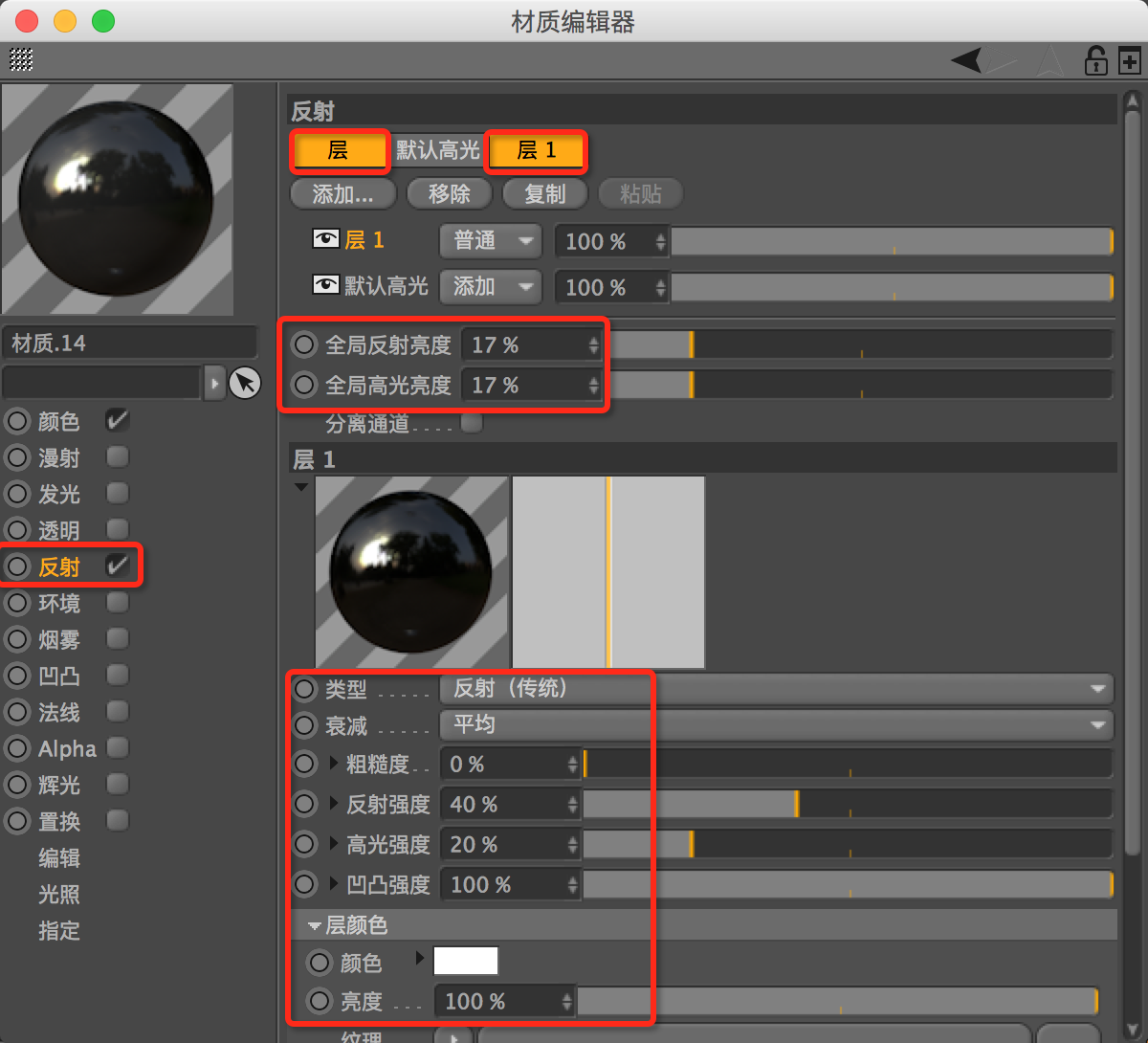The width and height of the screenshot is (1148, 1043).
Task: Enable the 凹凸 channel checkbox
Action: (x=118, y=675)
